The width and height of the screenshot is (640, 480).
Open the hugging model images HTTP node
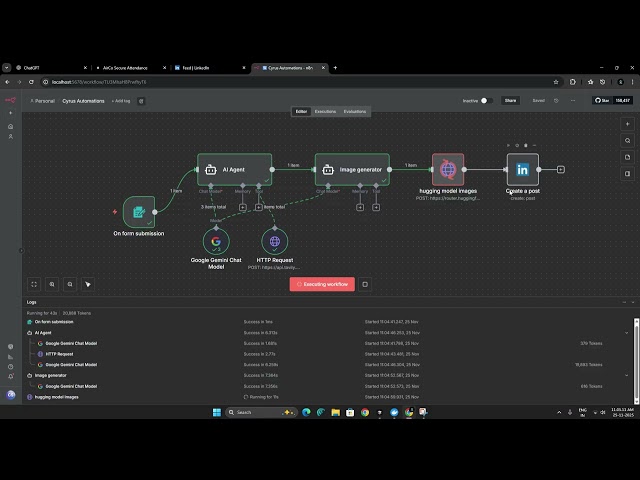point(448,169)
